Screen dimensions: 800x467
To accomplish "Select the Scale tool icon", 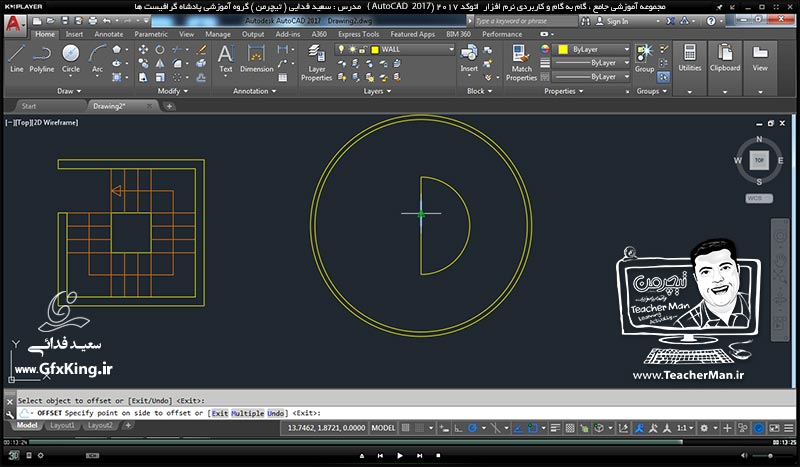I will tap(160, 77).
